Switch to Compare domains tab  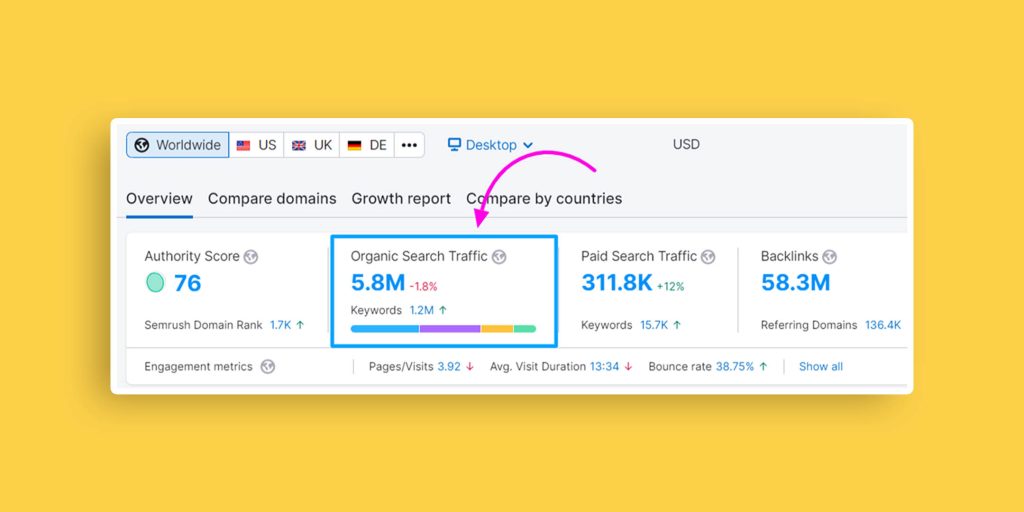(272, 199)
